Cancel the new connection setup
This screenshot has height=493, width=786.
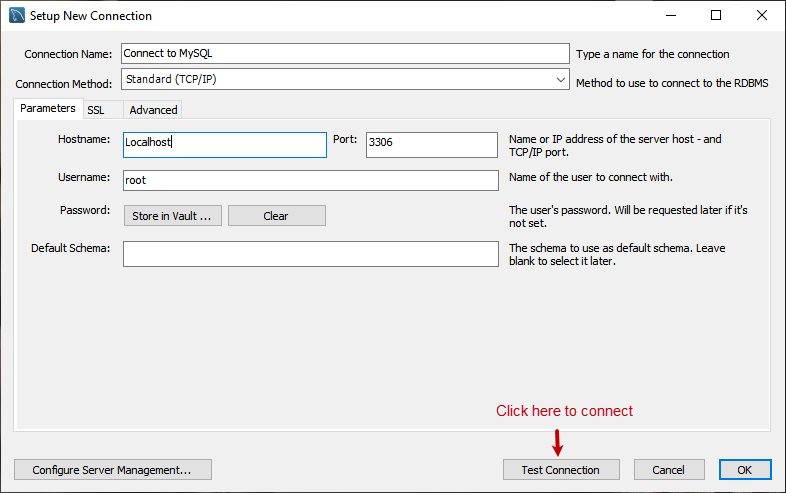point(669,470)
